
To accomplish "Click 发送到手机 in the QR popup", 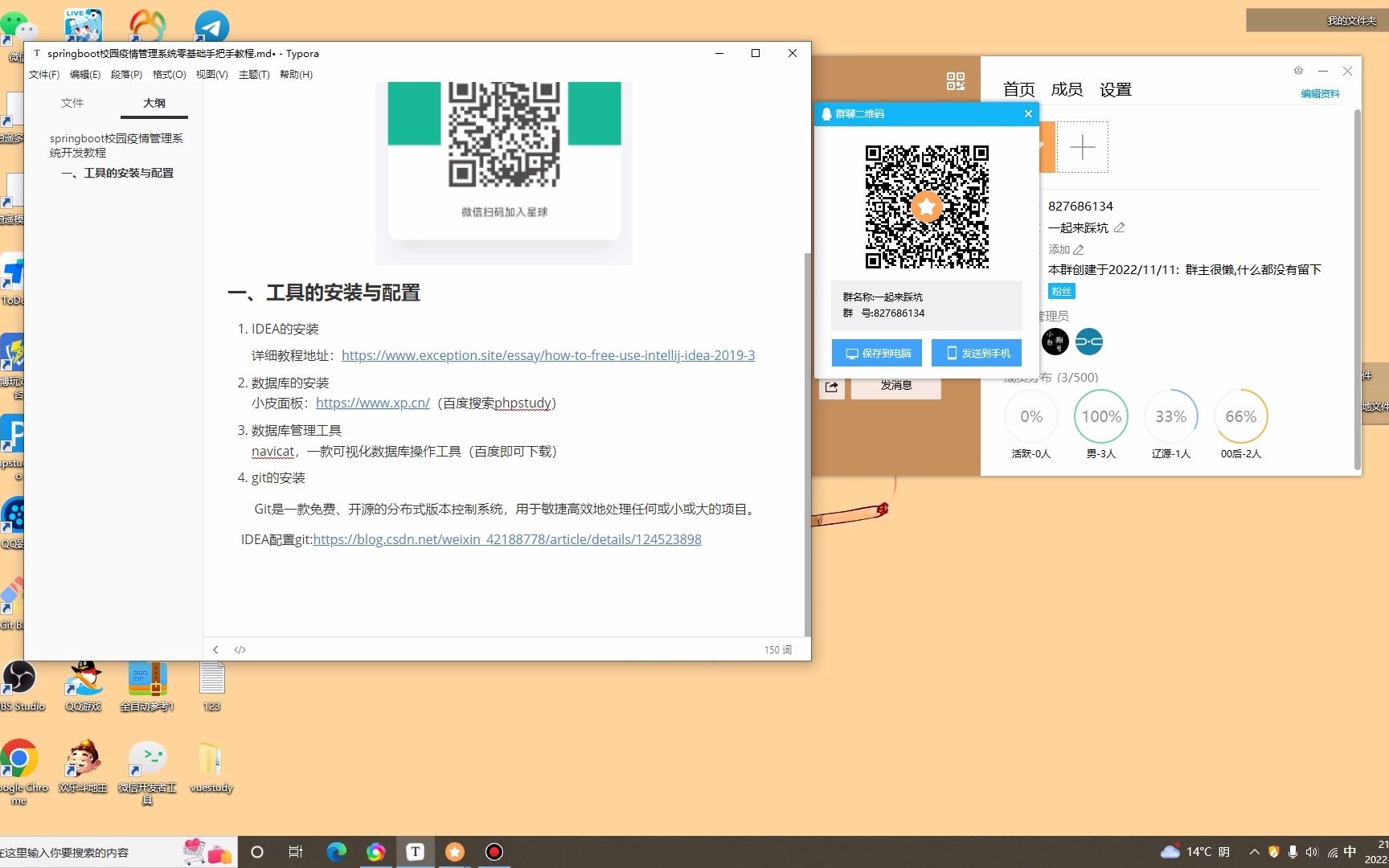I will tap(977, 353).
